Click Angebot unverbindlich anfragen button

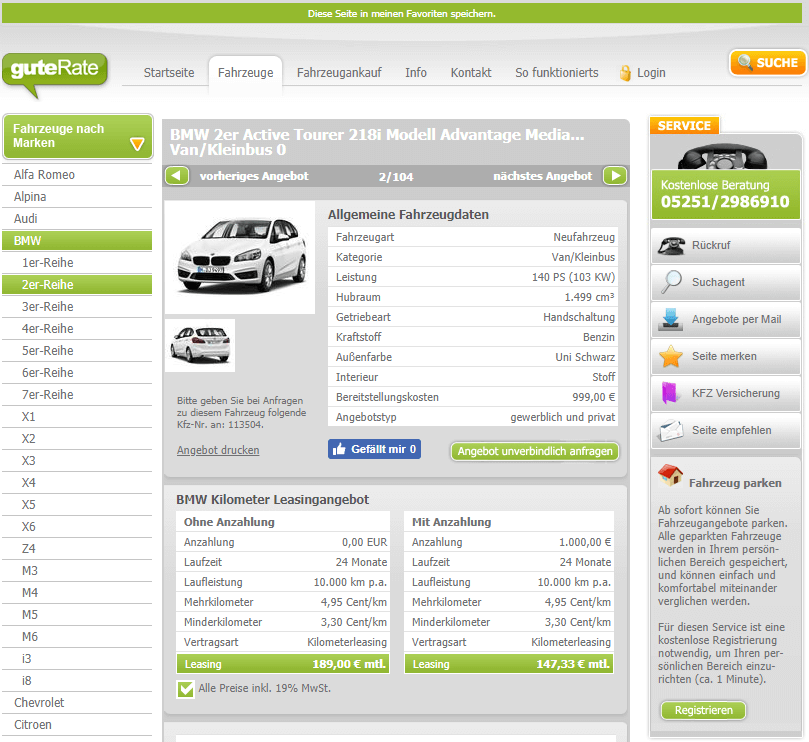pyautogui.click(x=535, y=451)
